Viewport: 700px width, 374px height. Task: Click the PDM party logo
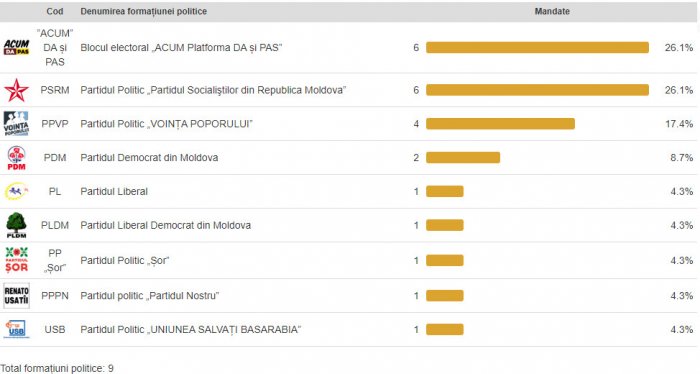[x=17, y=158]
